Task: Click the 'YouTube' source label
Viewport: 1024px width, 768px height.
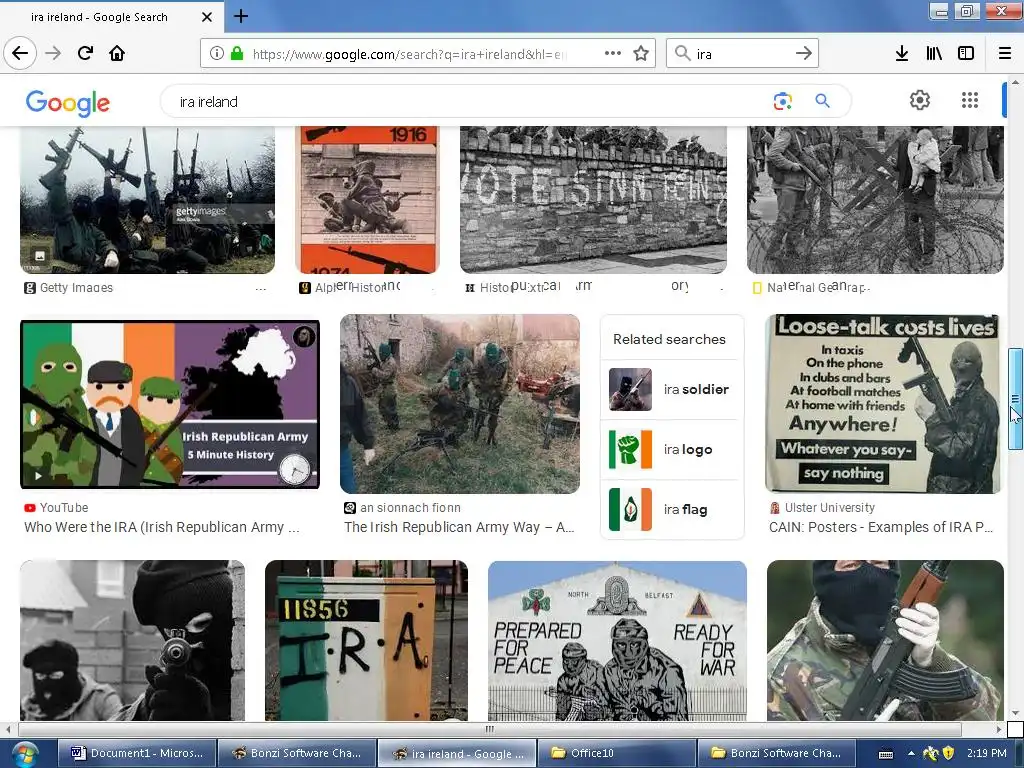Action: 64,507
